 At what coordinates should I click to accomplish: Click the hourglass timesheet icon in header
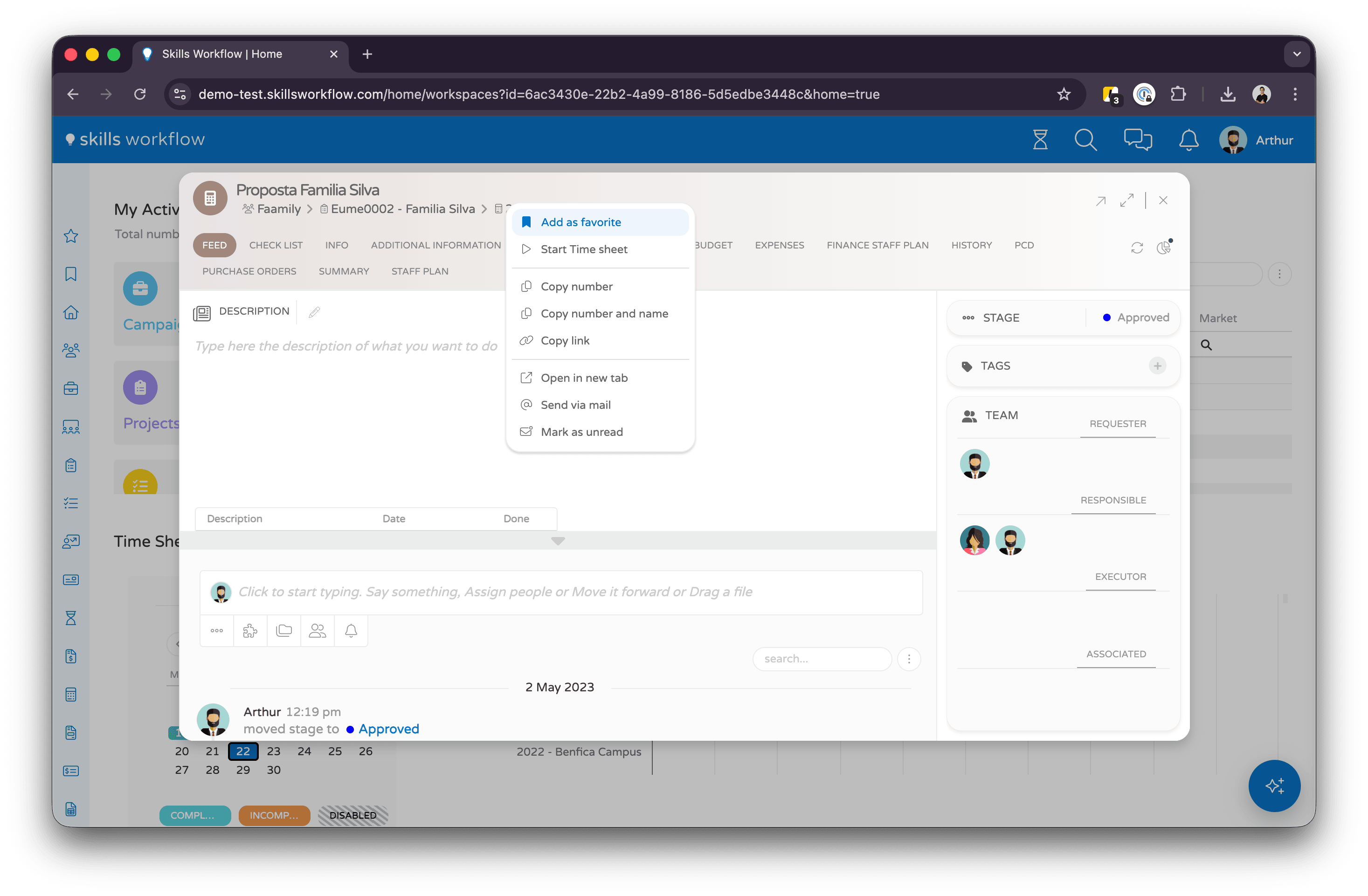[x=1040, y=140]
